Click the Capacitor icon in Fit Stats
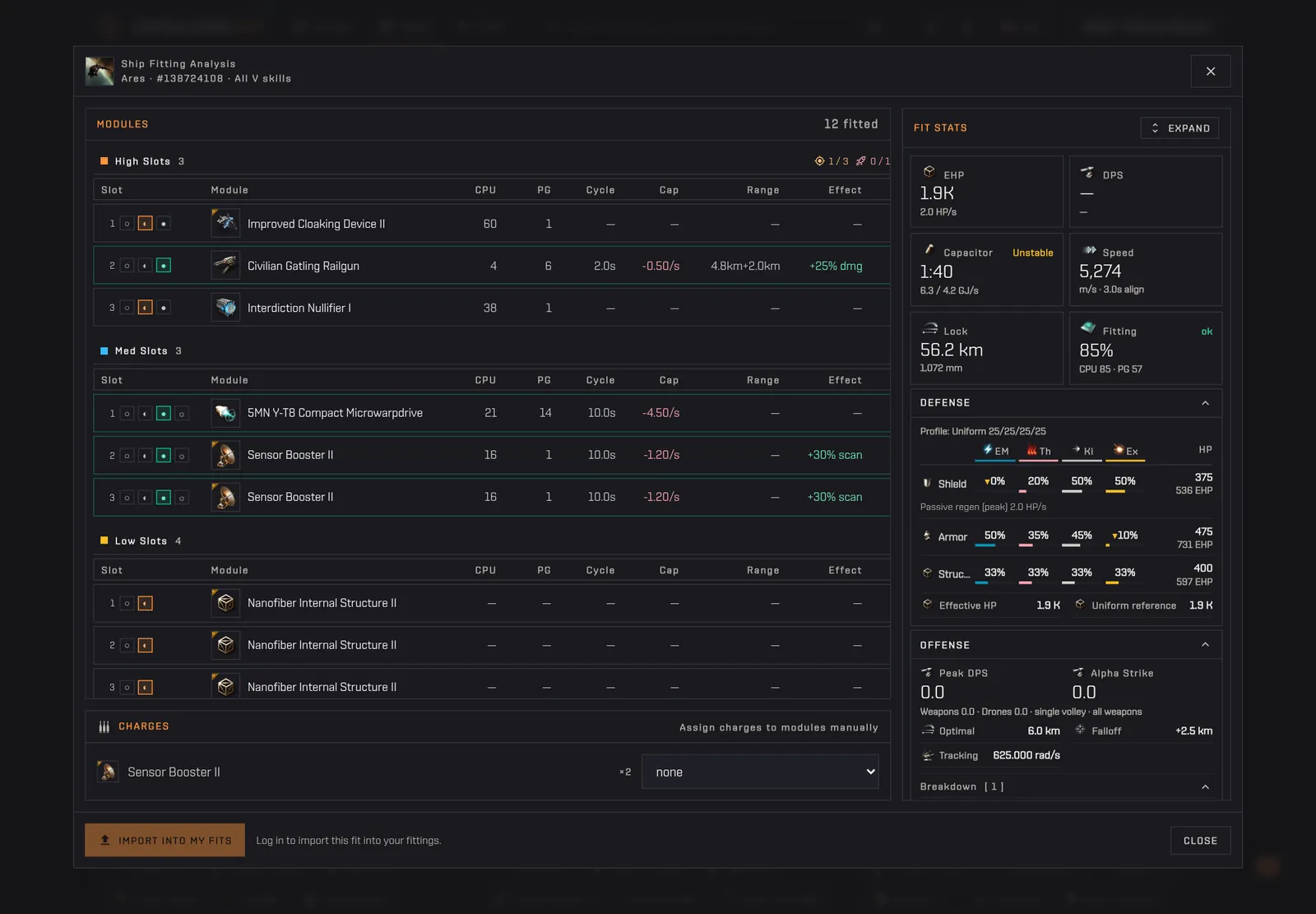The width and height of the screenshot is (1316, 914). point(929,249)
